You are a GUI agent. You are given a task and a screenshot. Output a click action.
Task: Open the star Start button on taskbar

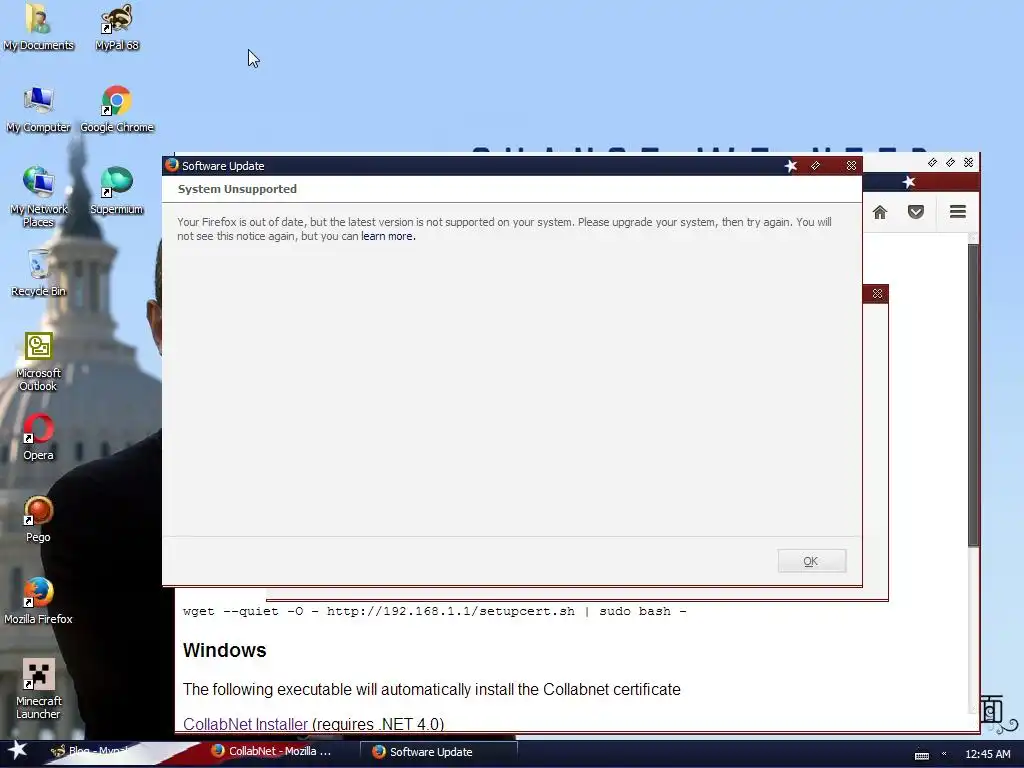17,751
